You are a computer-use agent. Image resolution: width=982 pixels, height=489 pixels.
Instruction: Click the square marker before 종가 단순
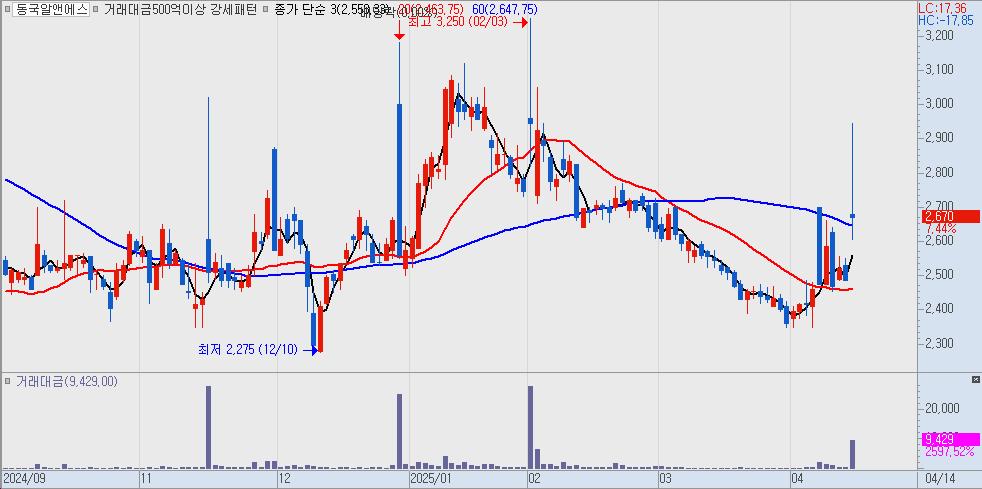[x=266, y=9]
